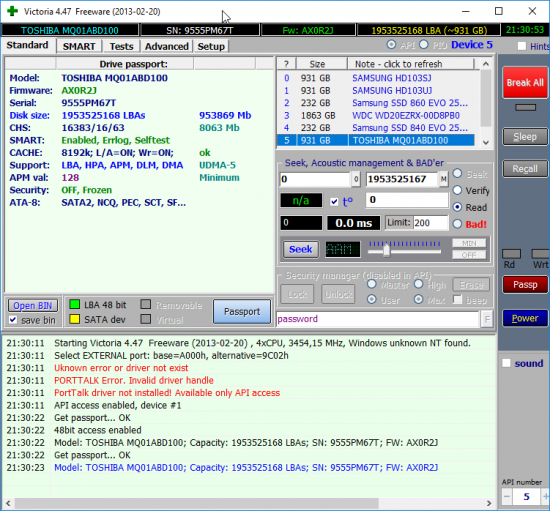The height and width of the screenshot is (511, 550).
Task: Uncheck the save bin checkbox
Action: [x=13, y=320]
